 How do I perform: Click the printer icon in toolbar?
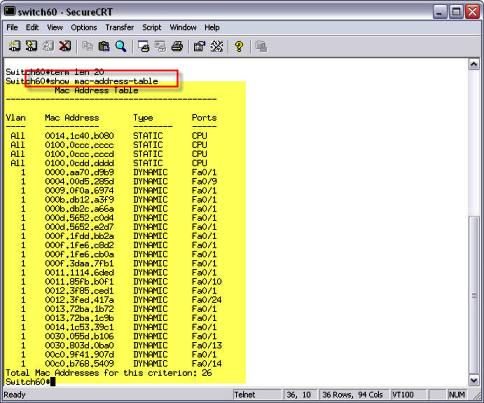tap(177, 46)
